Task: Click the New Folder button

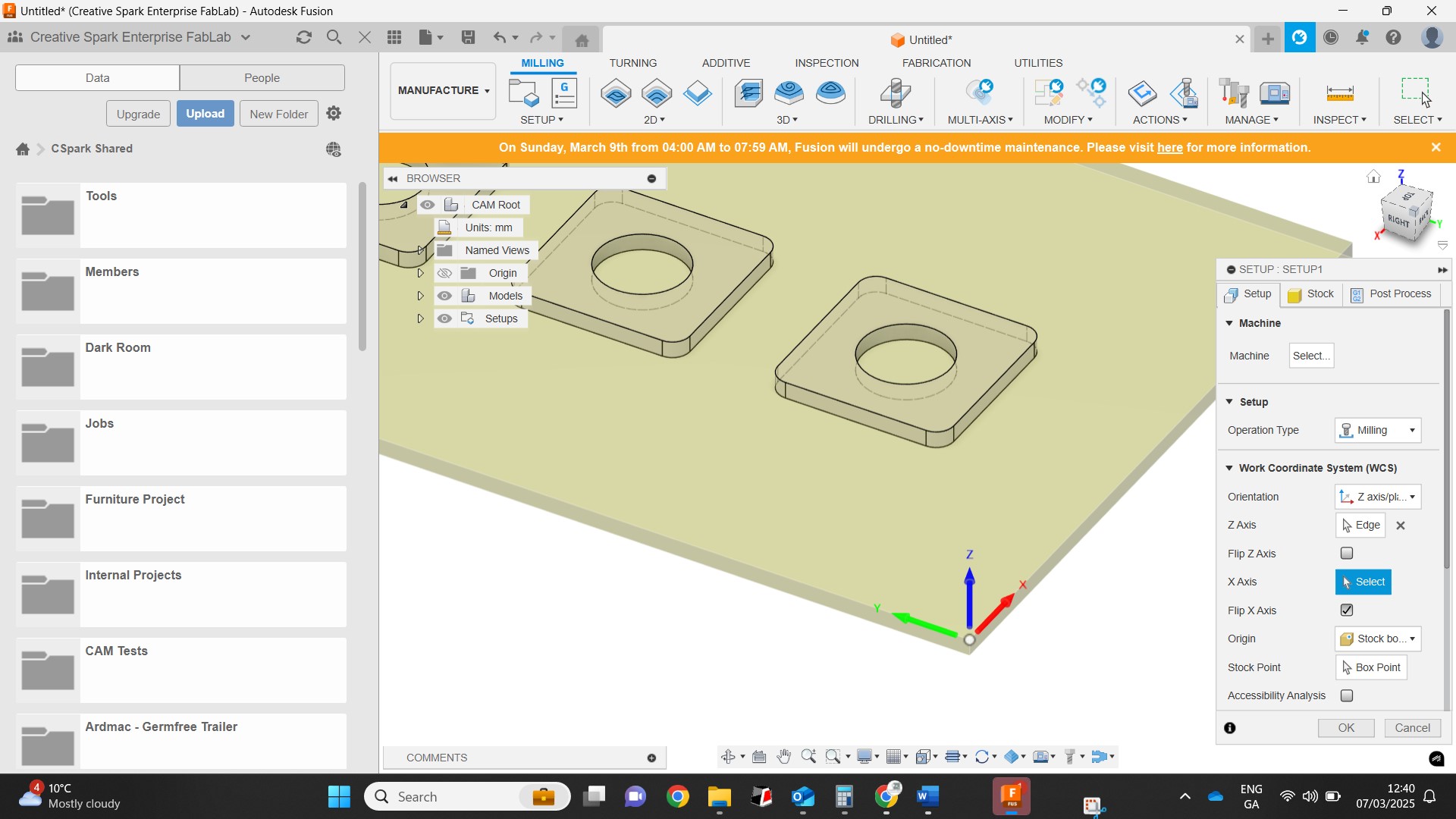Action: (x=278, y=114)
